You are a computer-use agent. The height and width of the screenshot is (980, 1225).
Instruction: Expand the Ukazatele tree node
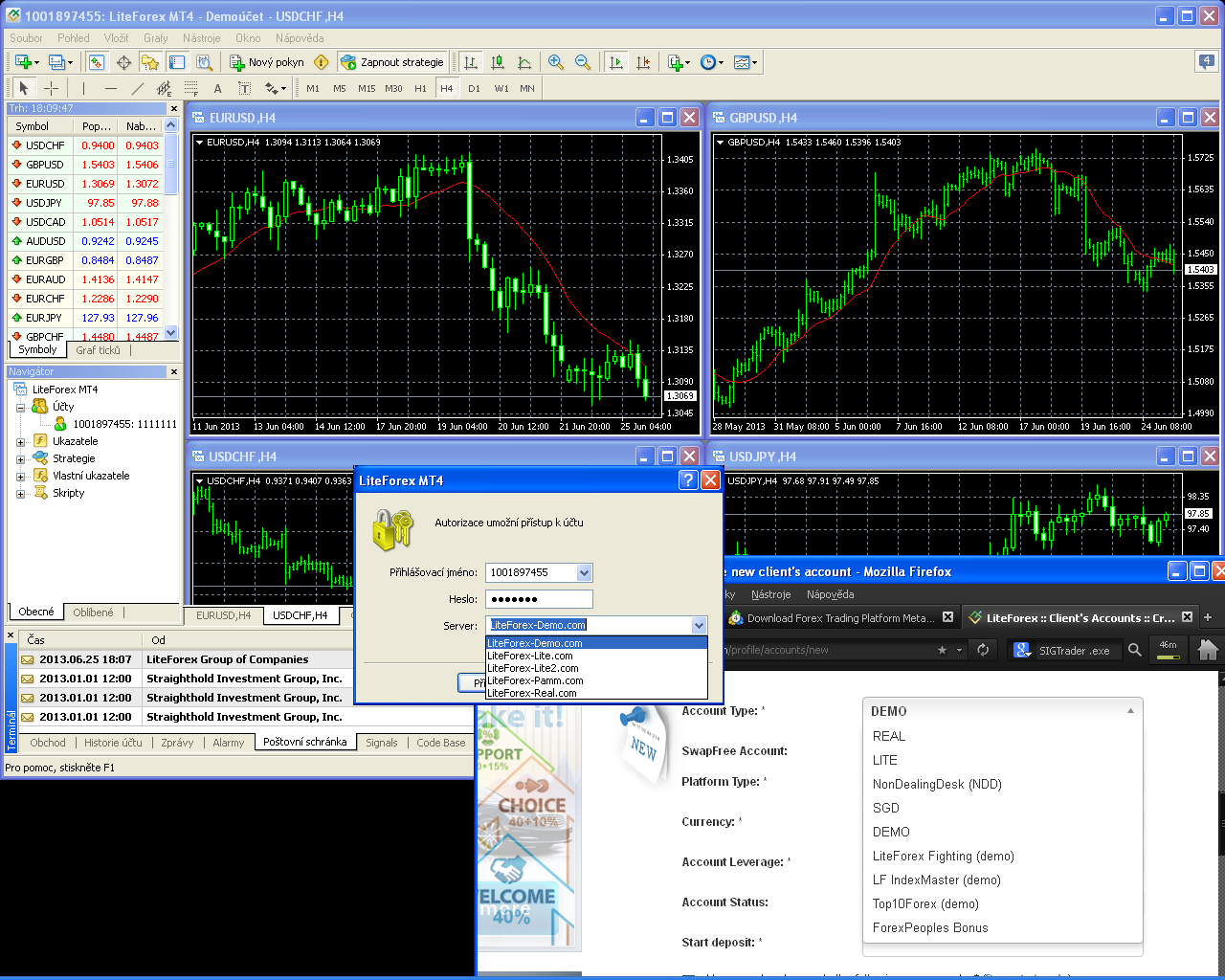(x=20, y=441)
